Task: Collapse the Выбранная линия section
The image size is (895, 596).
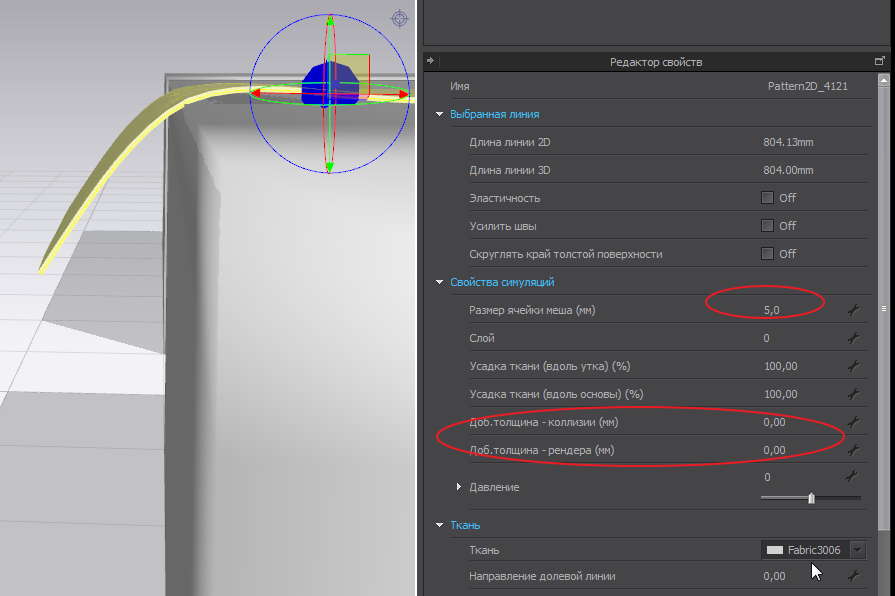Action: coord(440,114)
